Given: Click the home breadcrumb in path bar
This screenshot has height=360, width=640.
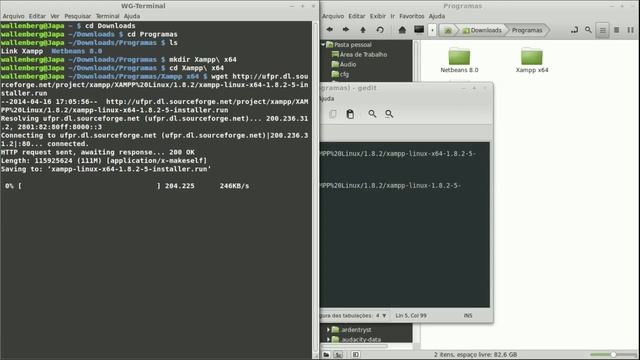Looking at the screenshot, I should click(x=448, y=30).
